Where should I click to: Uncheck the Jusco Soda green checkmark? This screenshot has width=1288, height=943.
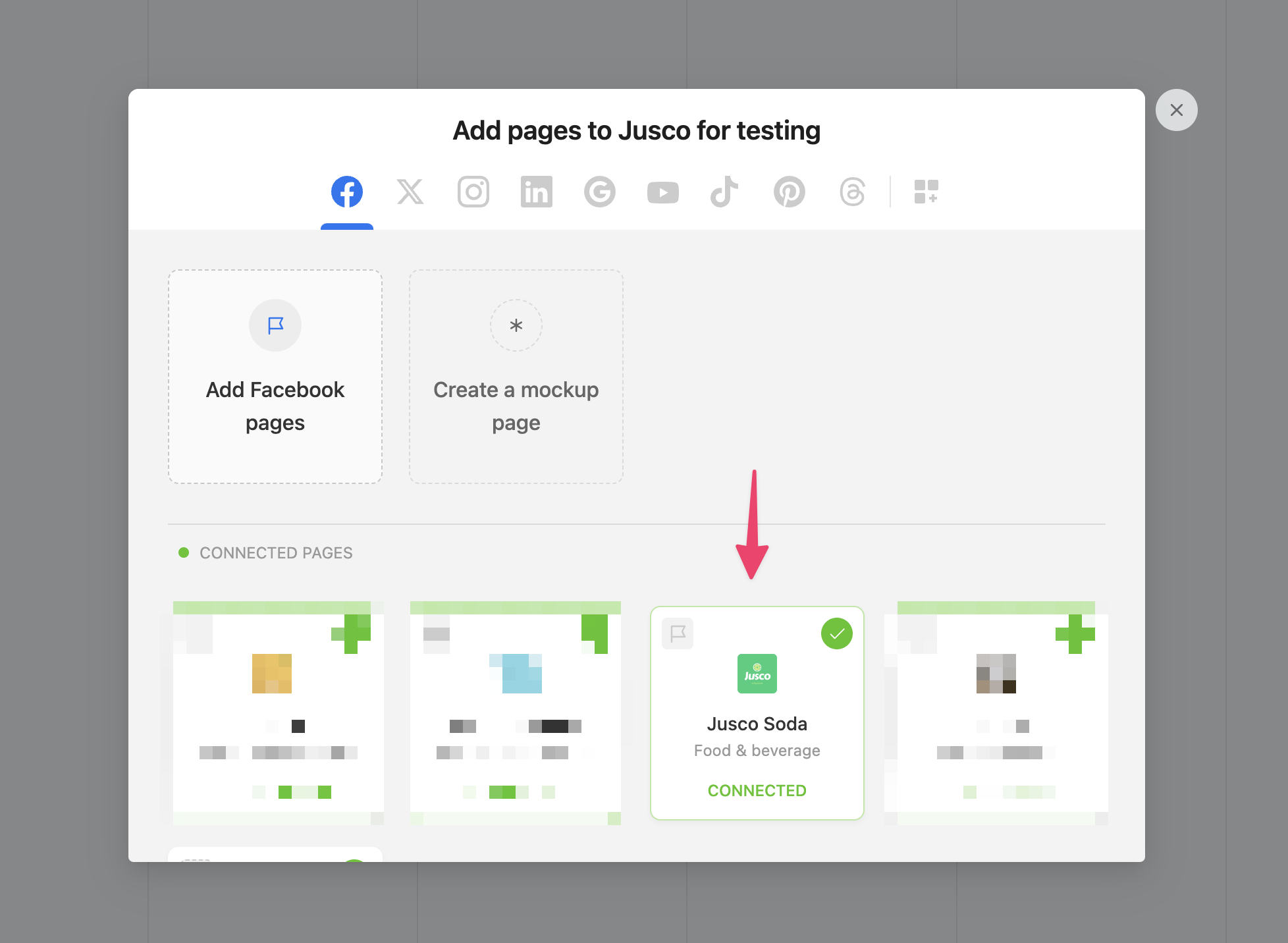coord(836,633)
